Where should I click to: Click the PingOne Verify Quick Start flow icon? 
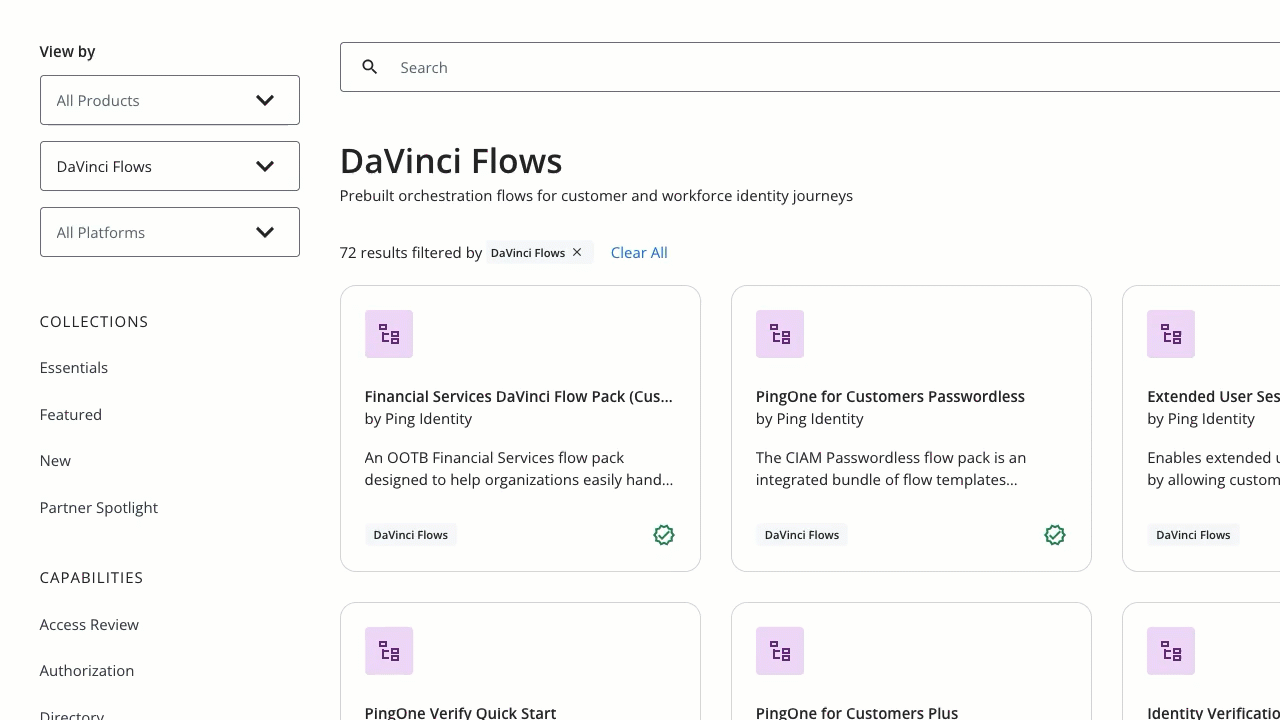(x=389, y=651)
